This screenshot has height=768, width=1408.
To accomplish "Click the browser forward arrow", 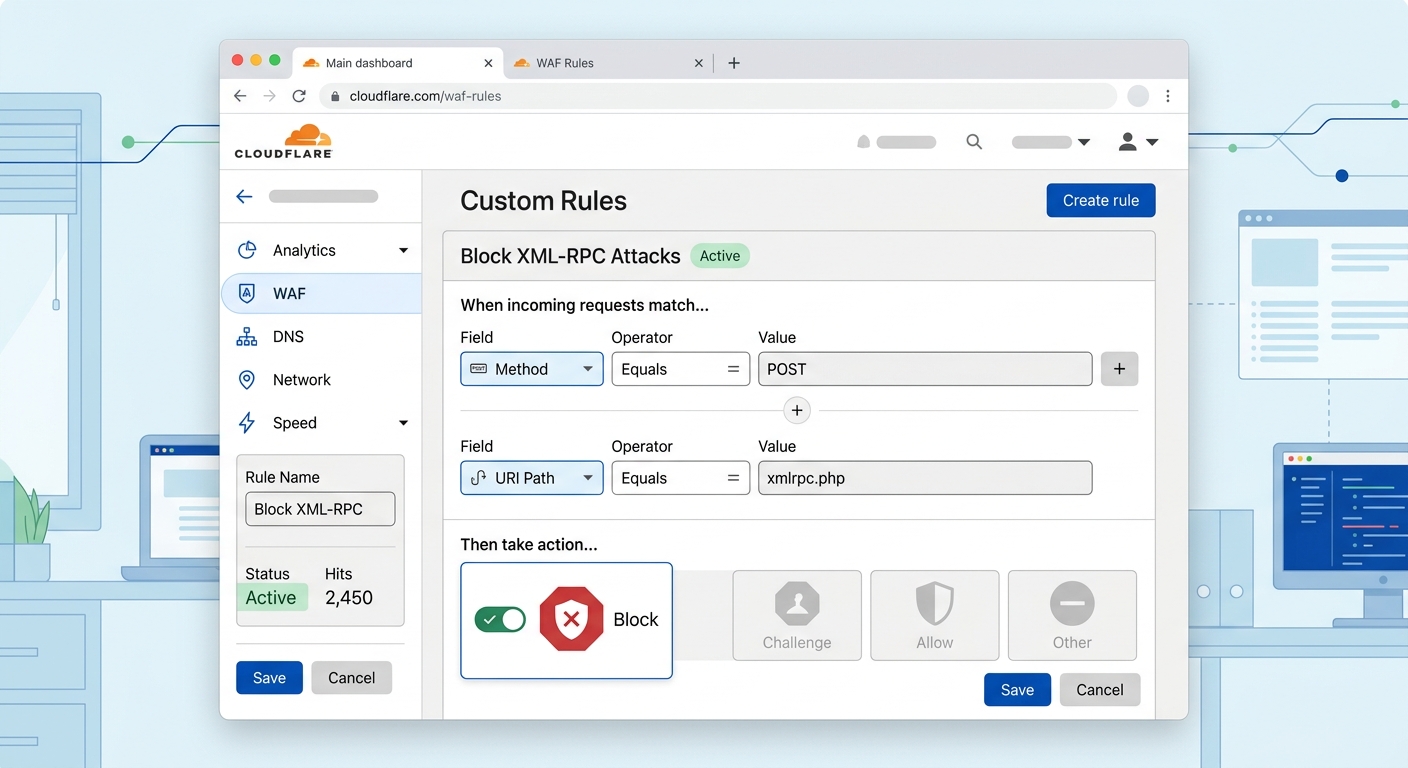I will click(x=269, y=96).
